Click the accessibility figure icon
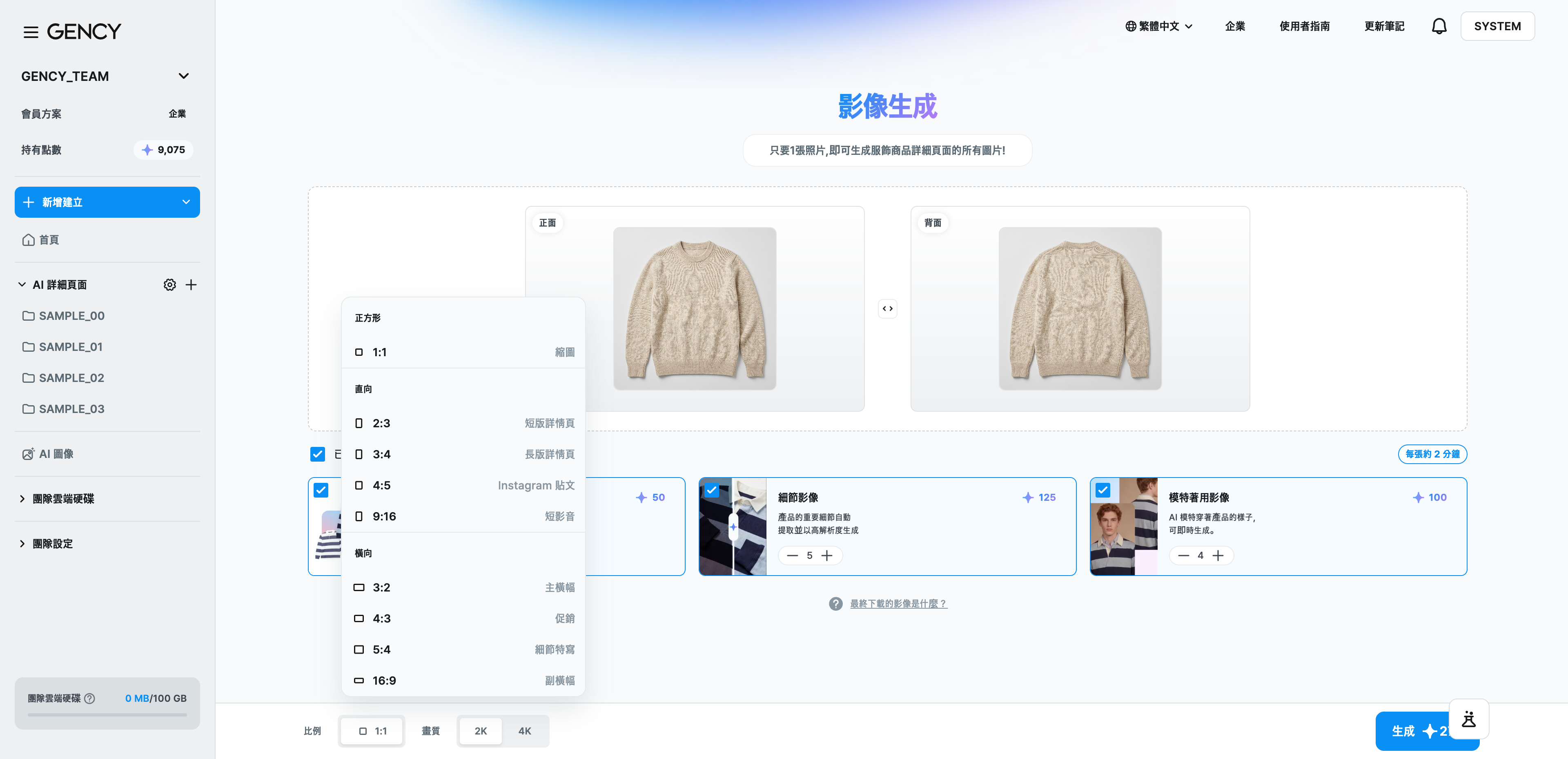 click(1469, 719)
